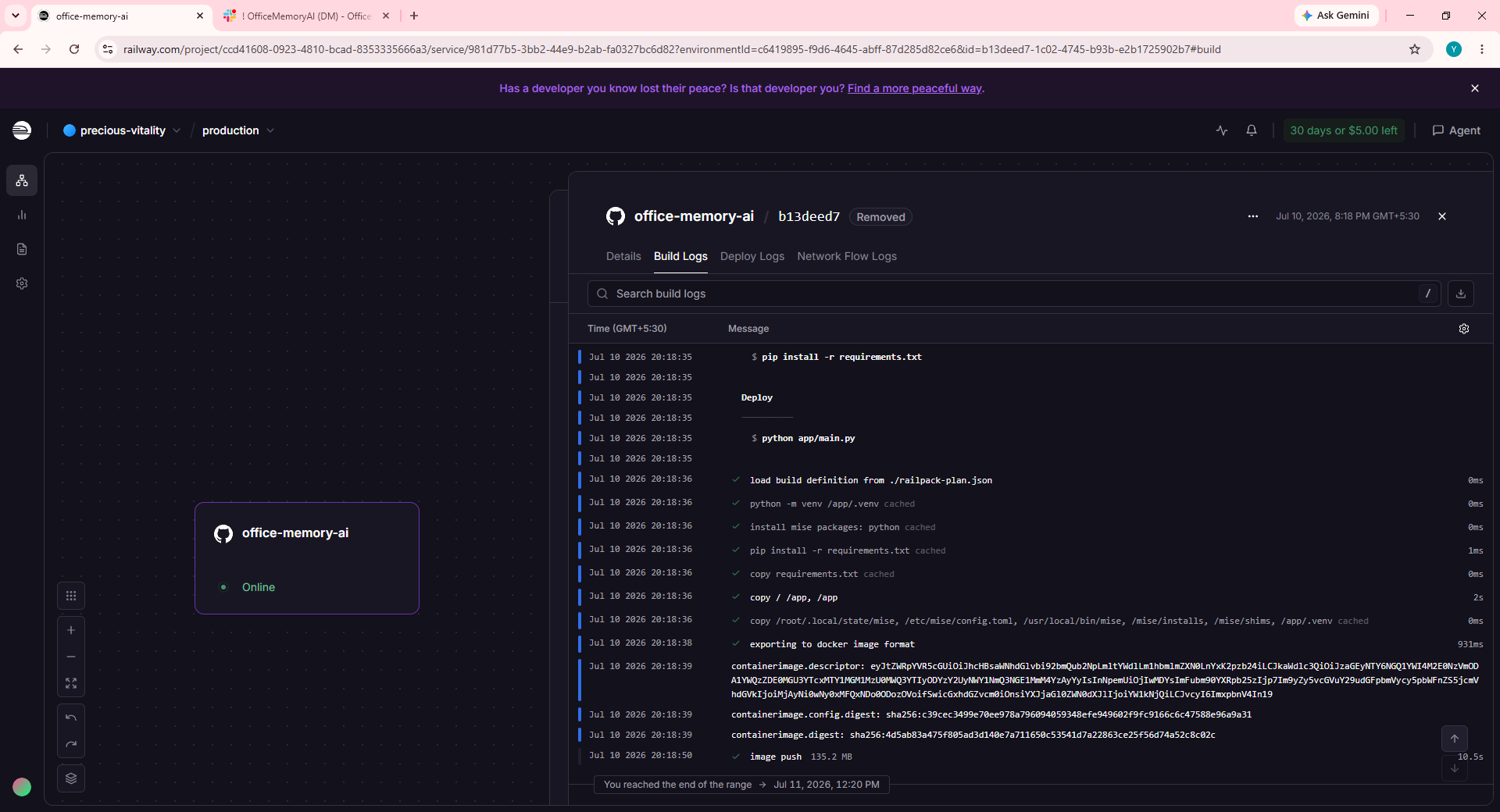Zoom in on the canvas
Screen dimensions: 1500x812
tap(71, 630)
